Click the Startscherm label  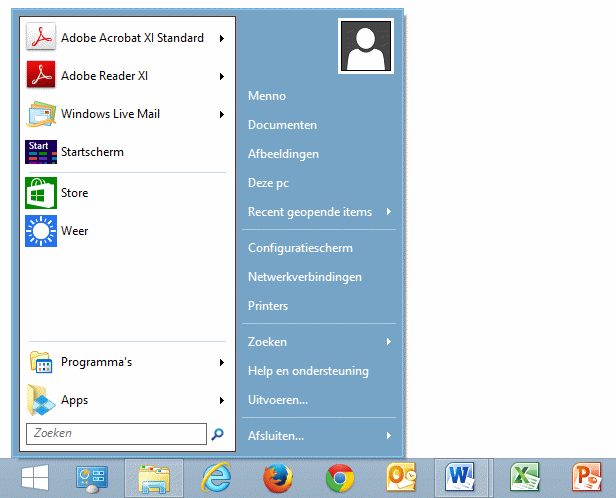click(92, 152)
